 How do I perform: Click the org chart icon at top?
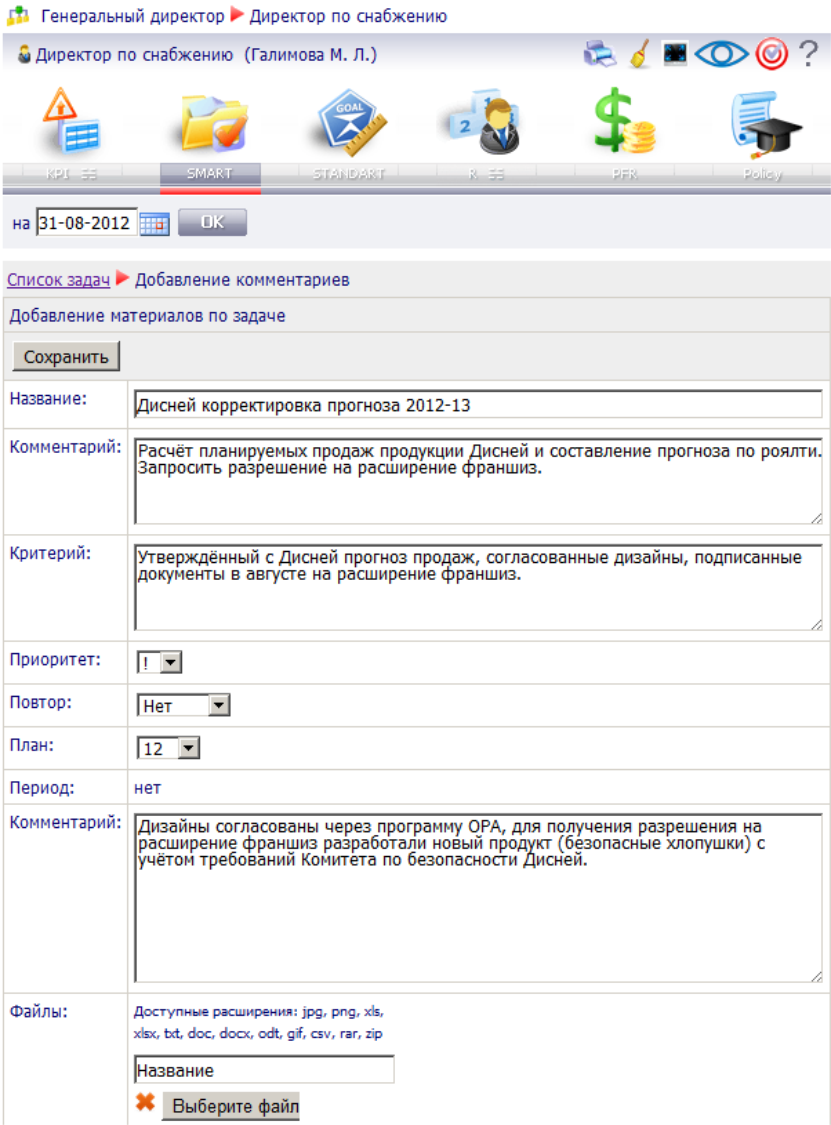point(19,15)
